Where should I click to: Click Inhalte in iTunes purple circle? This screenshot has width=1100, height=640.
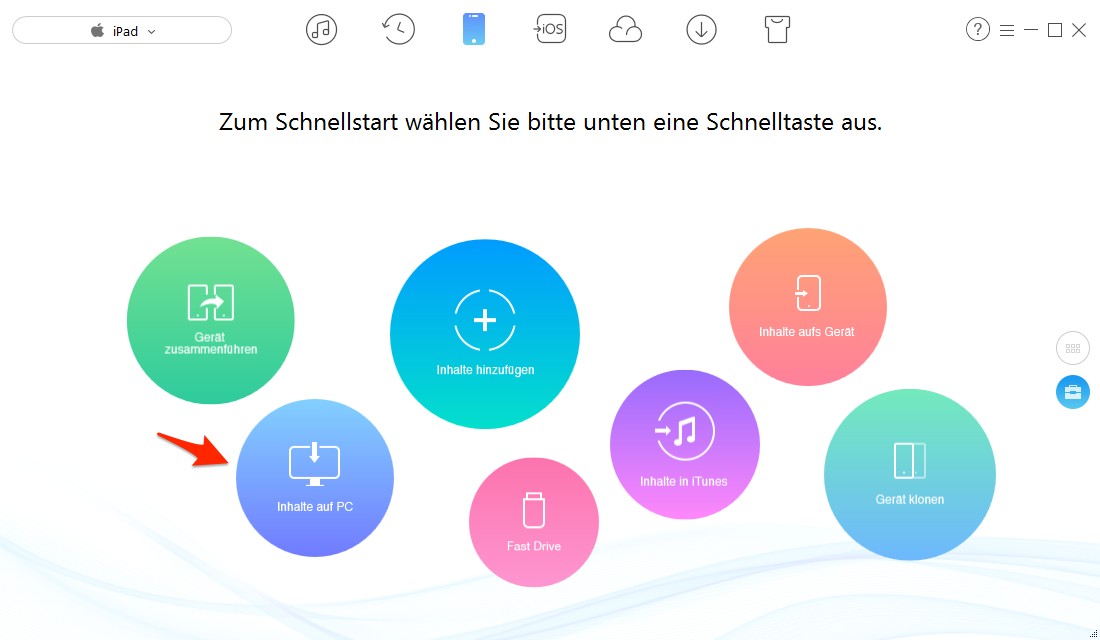pyautogui.click(x=685, y=444)
